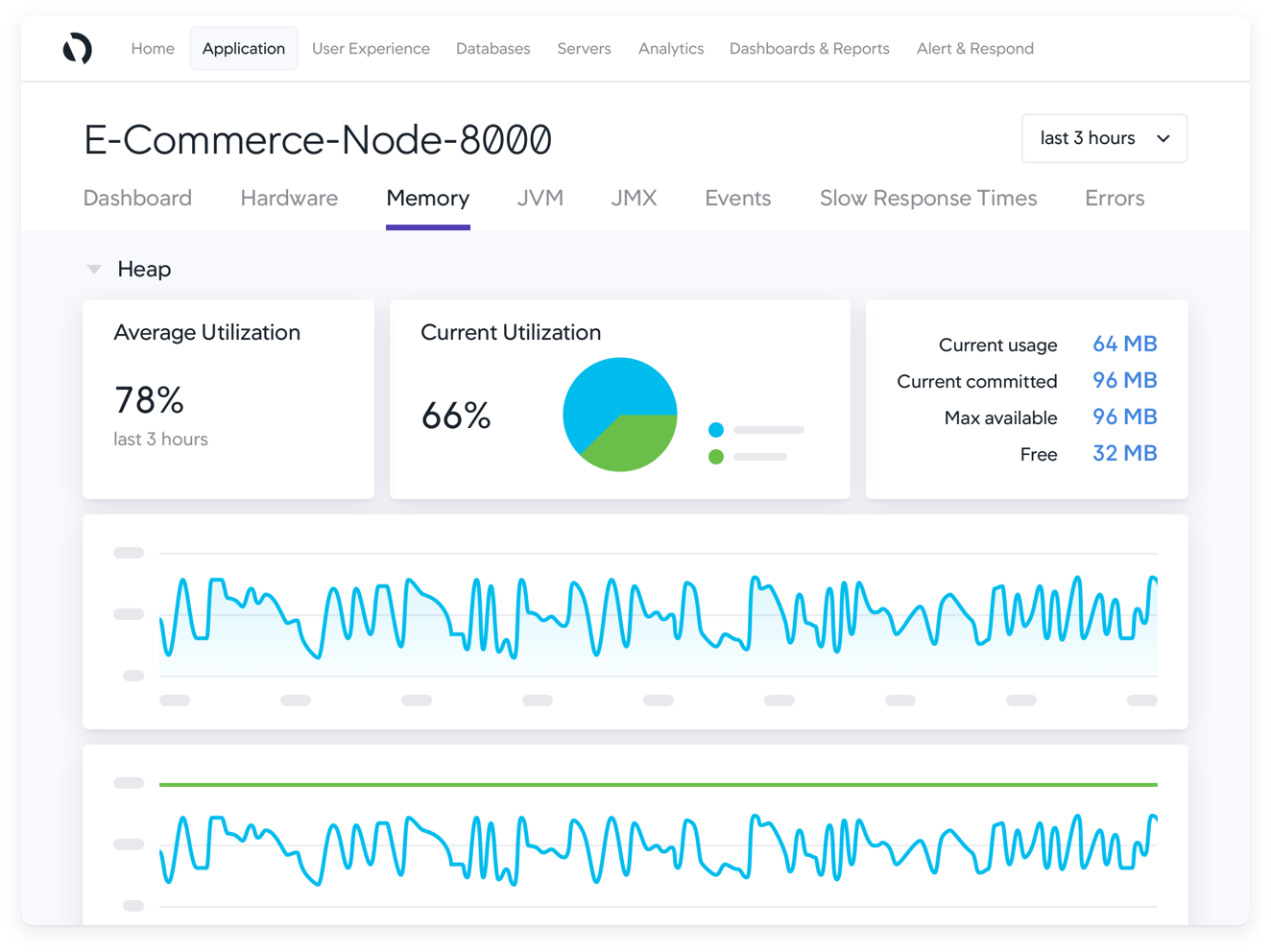Click the AppDynamics logo icon
The image size is (1271, 952).
pos(78,48)
